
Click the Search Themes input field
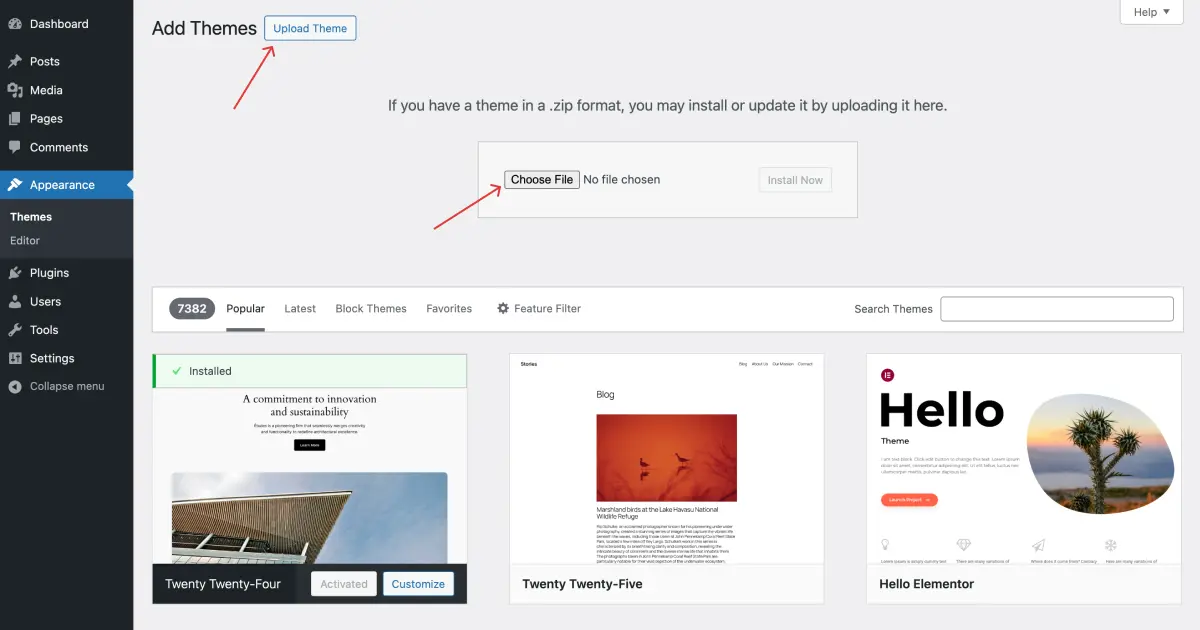click(x=1057, y=308)
